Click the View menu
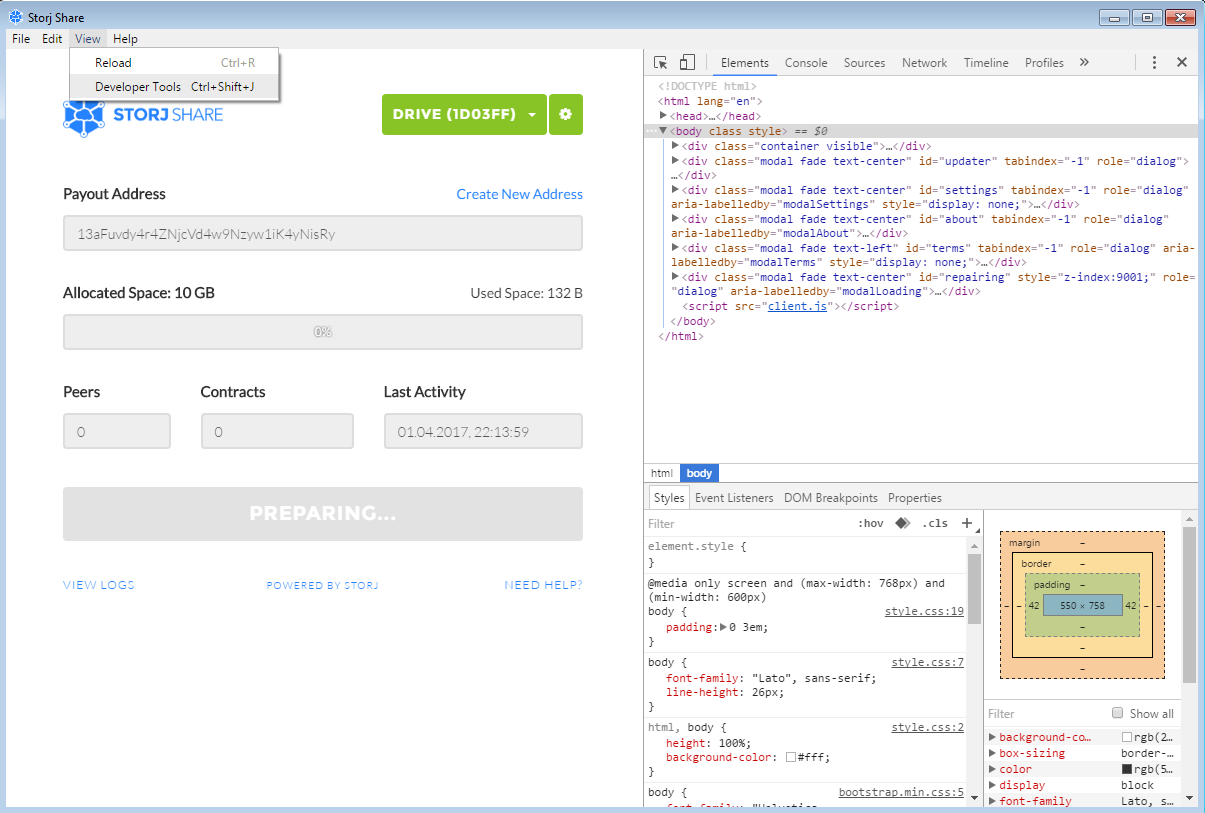This screenshot has width=1205, height=813. [88, 39]
